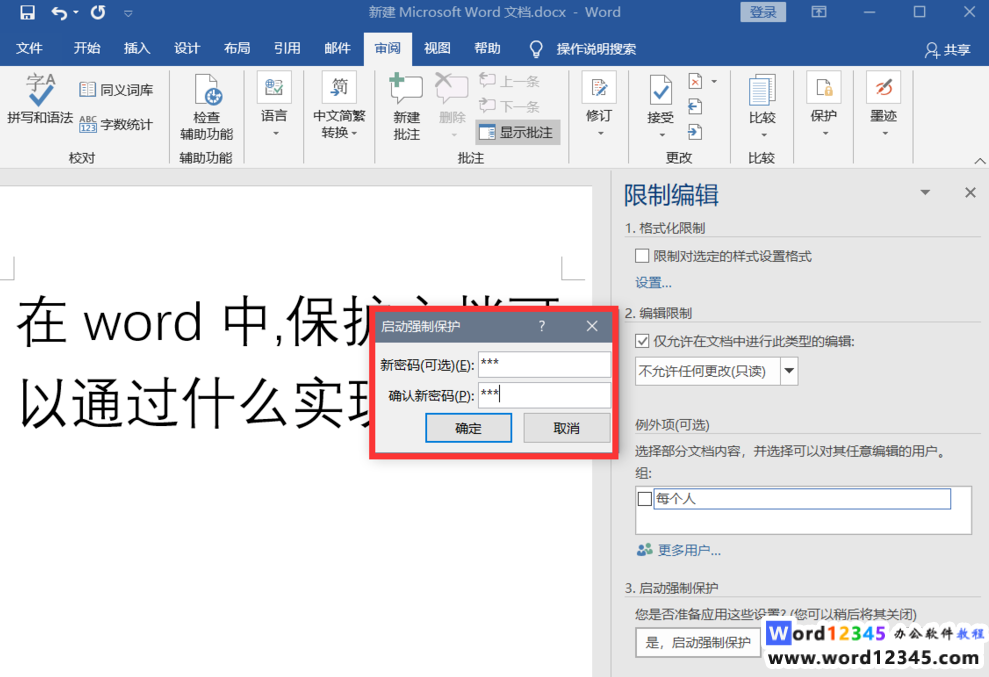This screenshot has height=677, width=989.
Task: Click next change icon in 更改 group
Action: coord(694,132)
